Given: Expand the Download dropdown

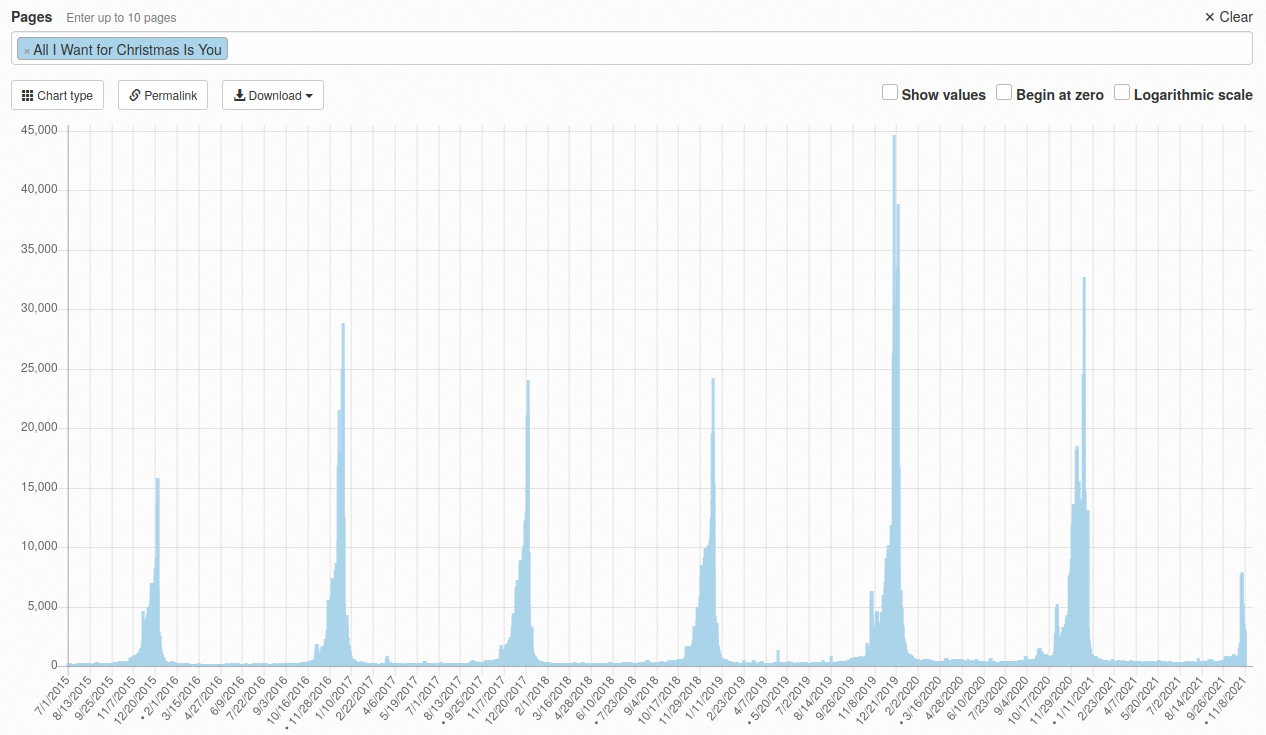Looking at the screenshot, I should pos(273,96).
